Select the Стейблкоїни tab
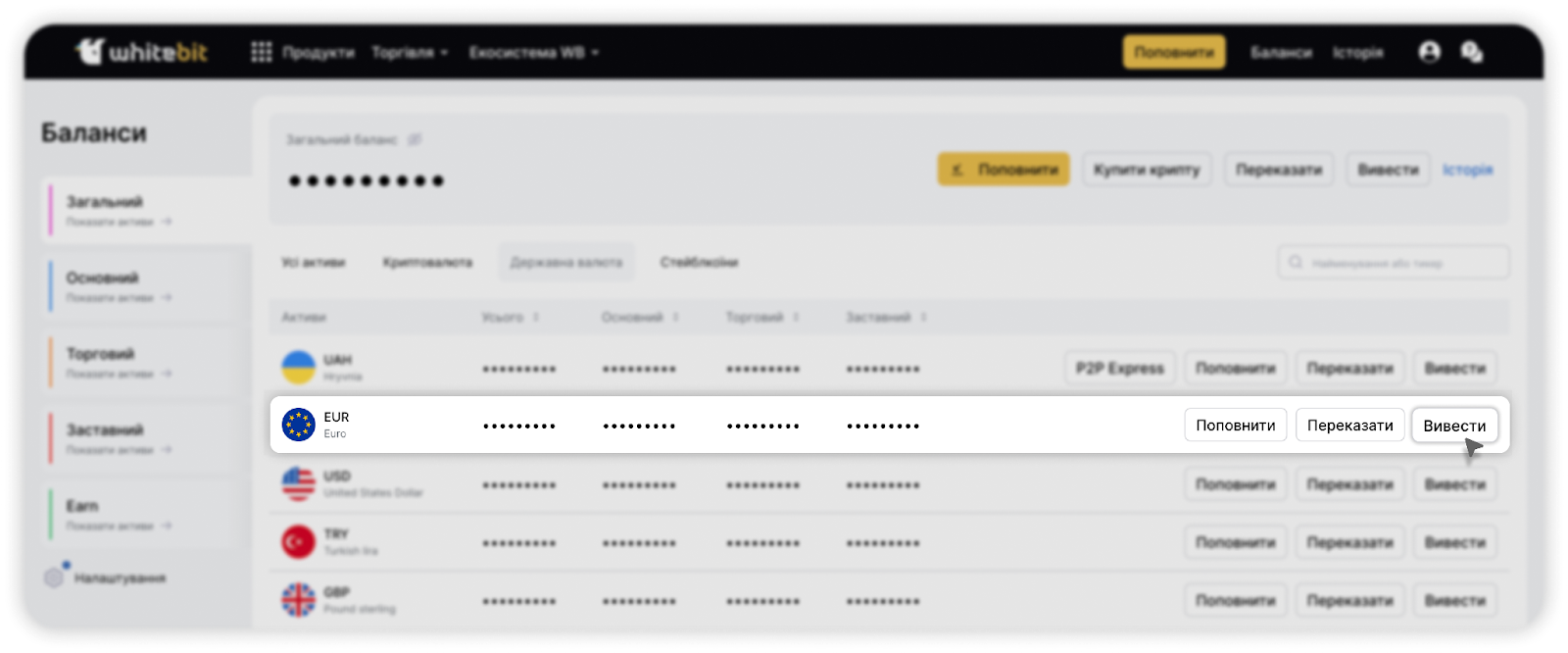Image resolution: width=1568 pixels, height=653 pixels. tap(699, 263)
